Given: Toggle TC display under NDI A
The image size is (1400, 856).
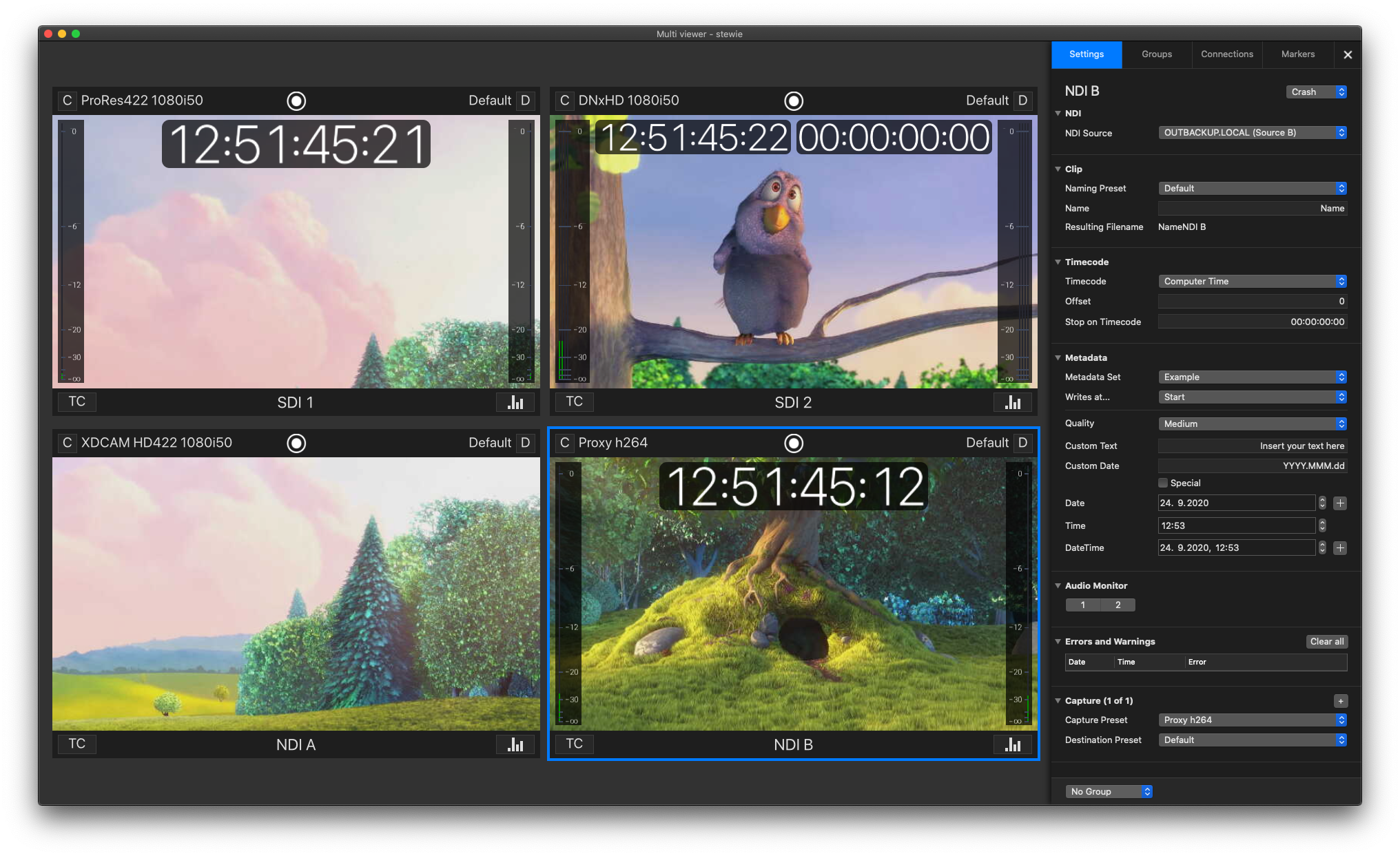Looking at the screenshot, I should [76, 744].
